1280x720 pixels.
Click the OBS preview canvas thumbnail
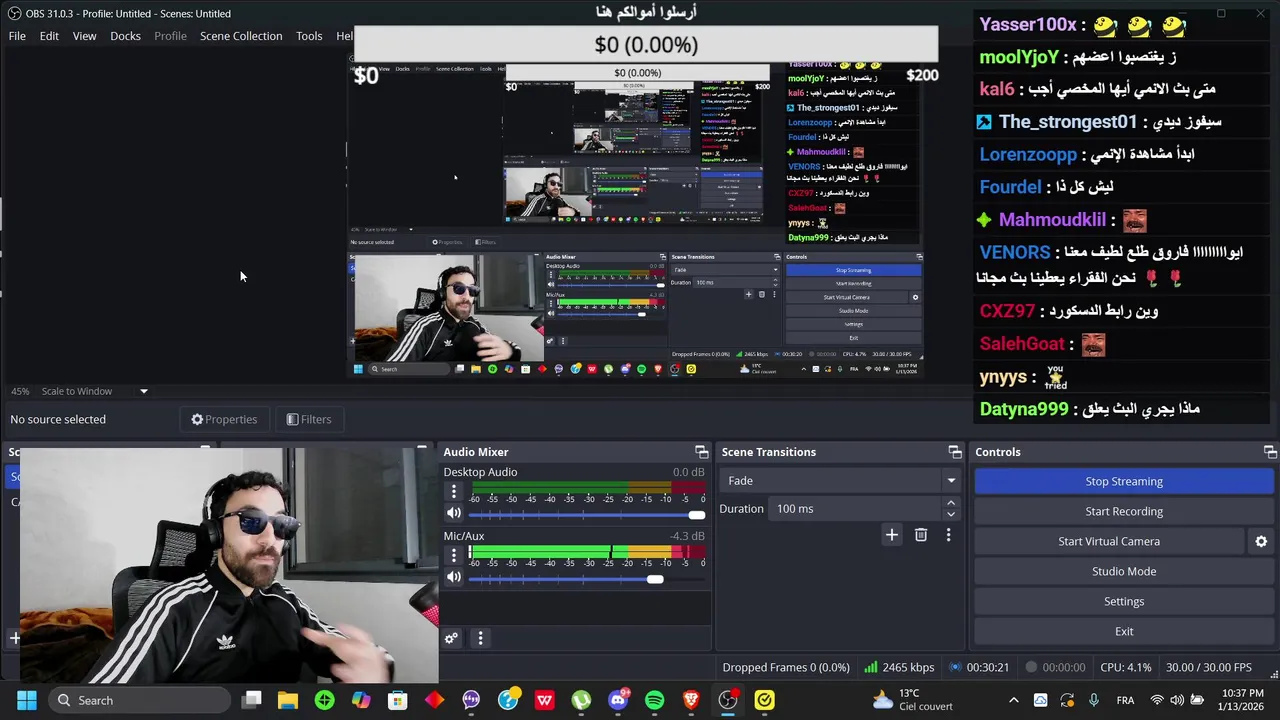pos(635,218)
